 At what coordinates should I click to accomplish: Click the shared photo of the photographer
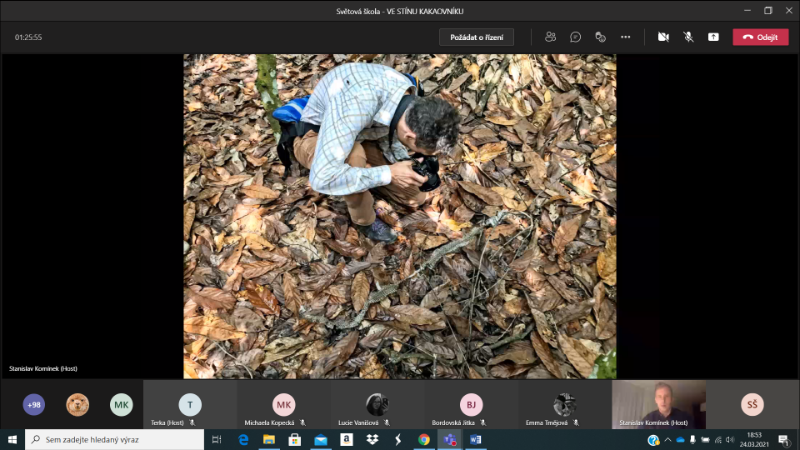(400, 215)
